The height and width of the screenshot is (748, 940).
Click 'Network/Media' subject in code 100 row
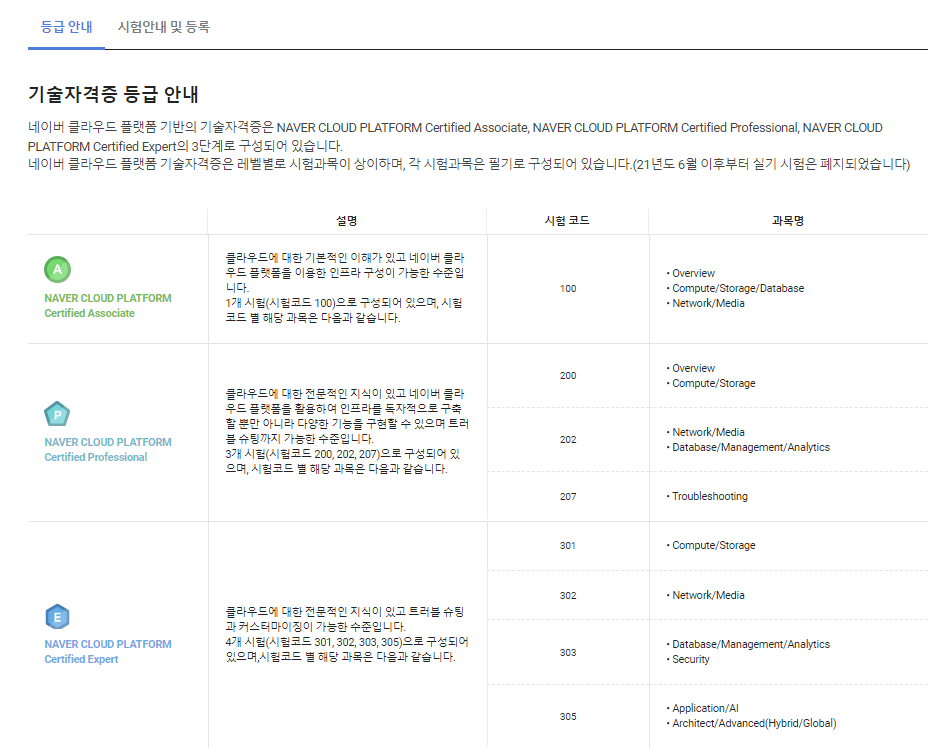coord(708,303)
